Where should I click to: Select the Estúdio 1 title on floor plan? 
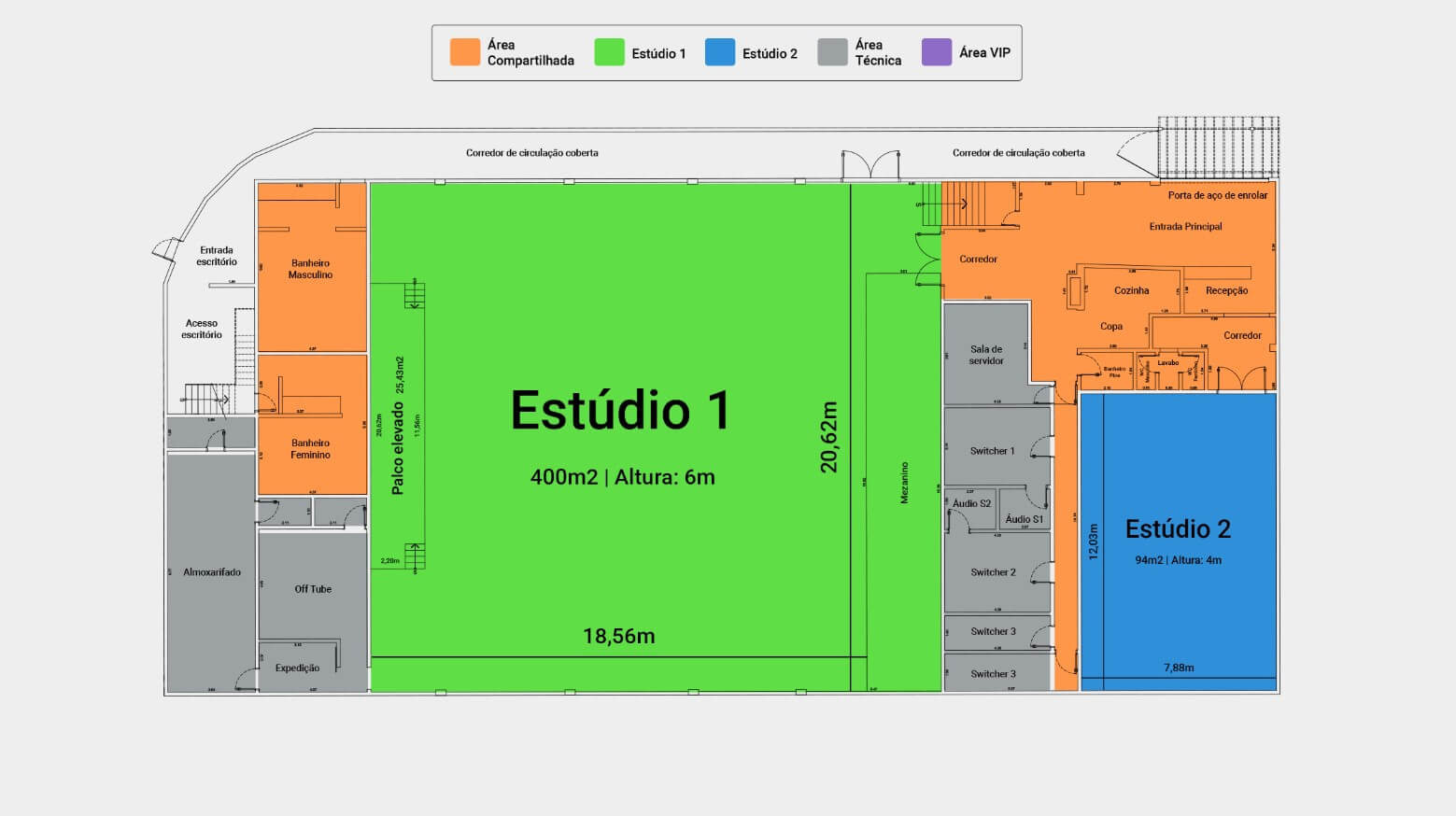tap(619, 411)
